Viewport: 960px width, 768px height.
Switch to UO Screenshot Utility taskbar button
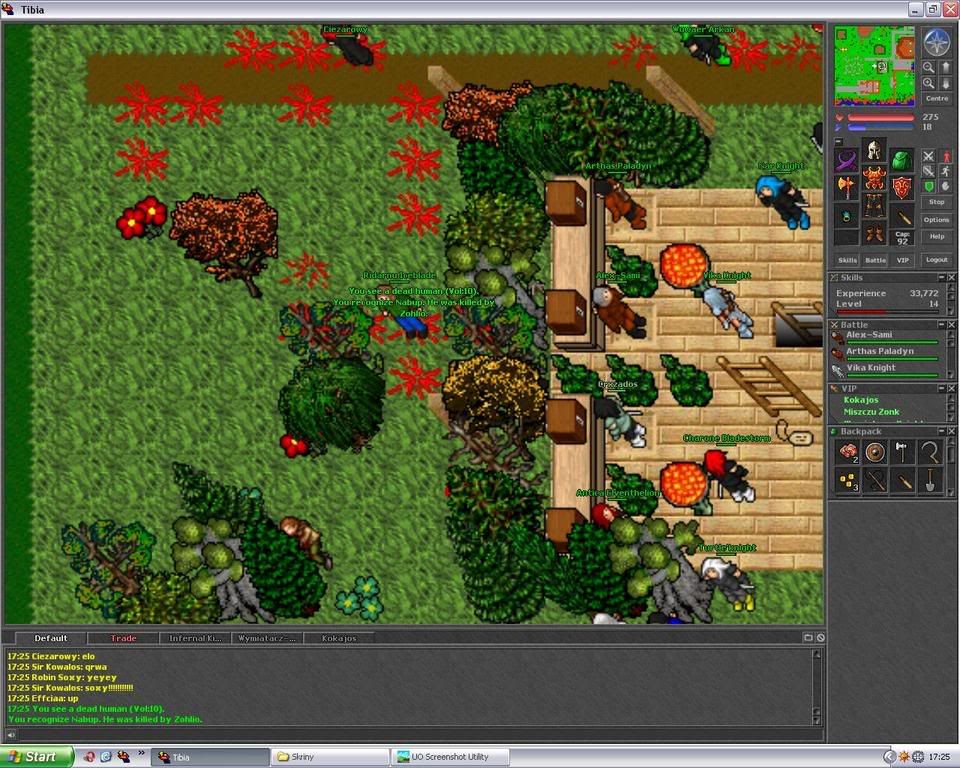(450, 757)
